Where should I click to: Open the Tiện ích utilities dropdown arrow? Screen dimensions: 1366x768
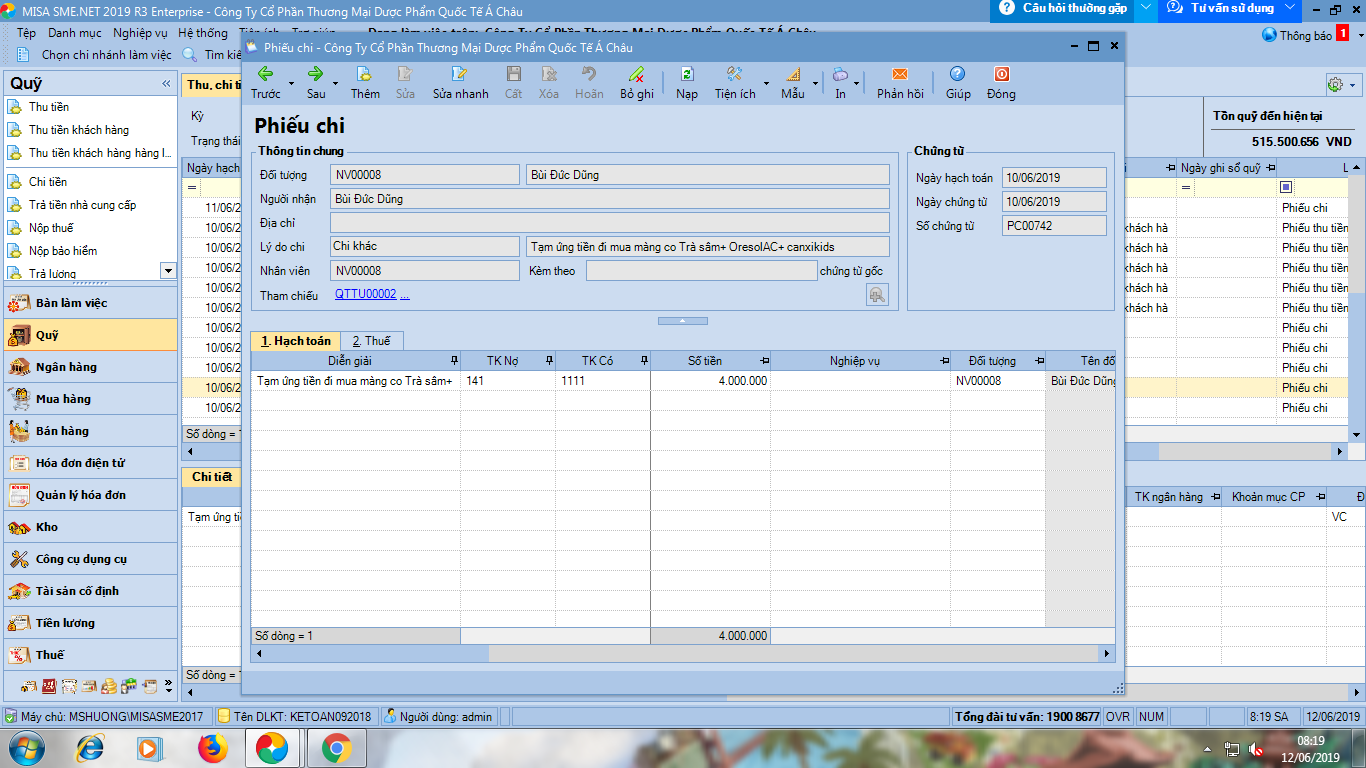(767, 83)
